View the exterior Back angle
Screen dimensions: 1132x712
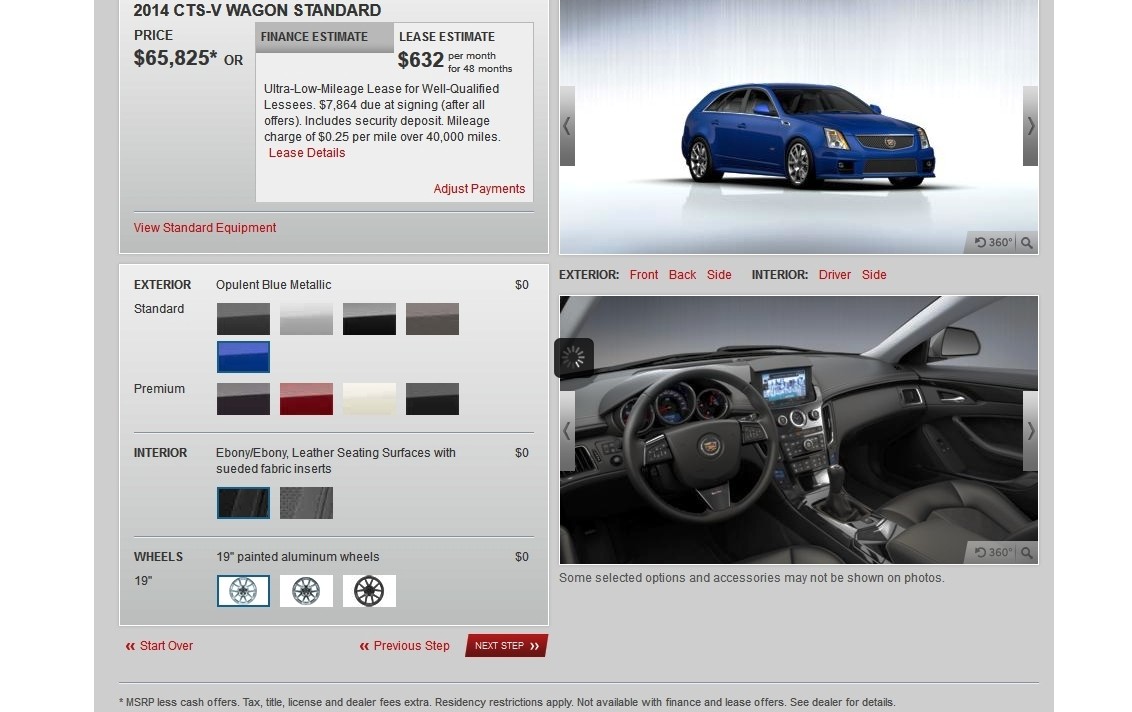(682, 275)
